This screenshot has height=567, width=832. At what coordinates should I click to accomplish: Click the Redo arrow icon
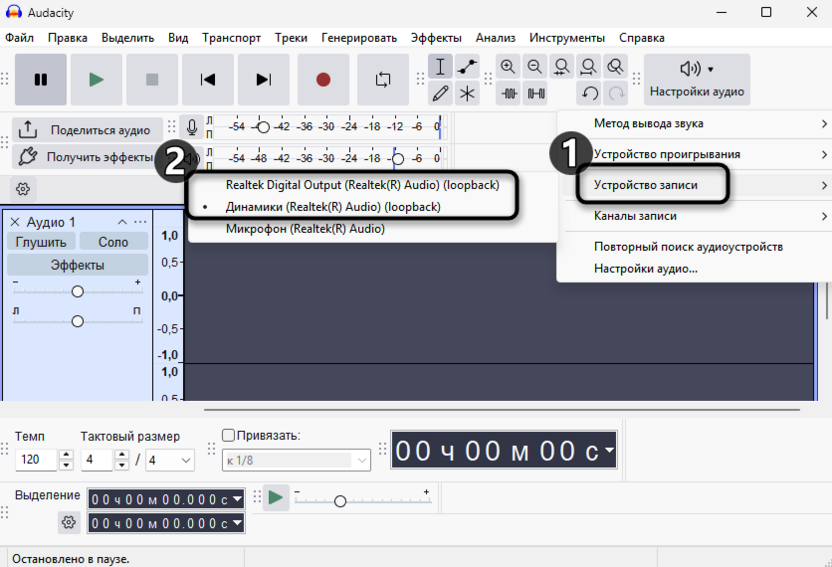pyautogui.click(x=616, y=94)
